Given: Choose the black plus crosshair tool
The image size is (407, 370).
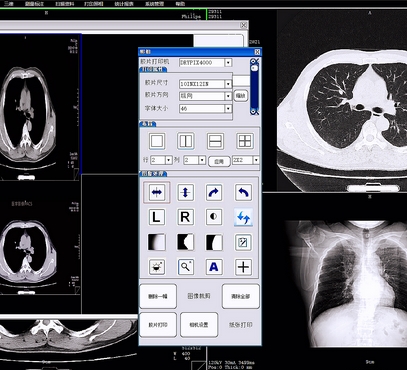Looking at the screenshot, I should (243, 267).
